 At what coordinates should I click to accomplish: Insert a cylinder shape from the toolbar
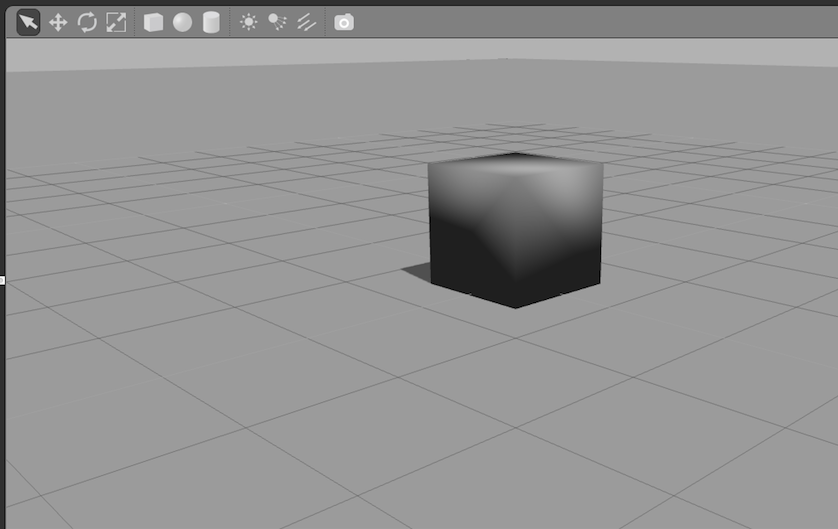211,22
